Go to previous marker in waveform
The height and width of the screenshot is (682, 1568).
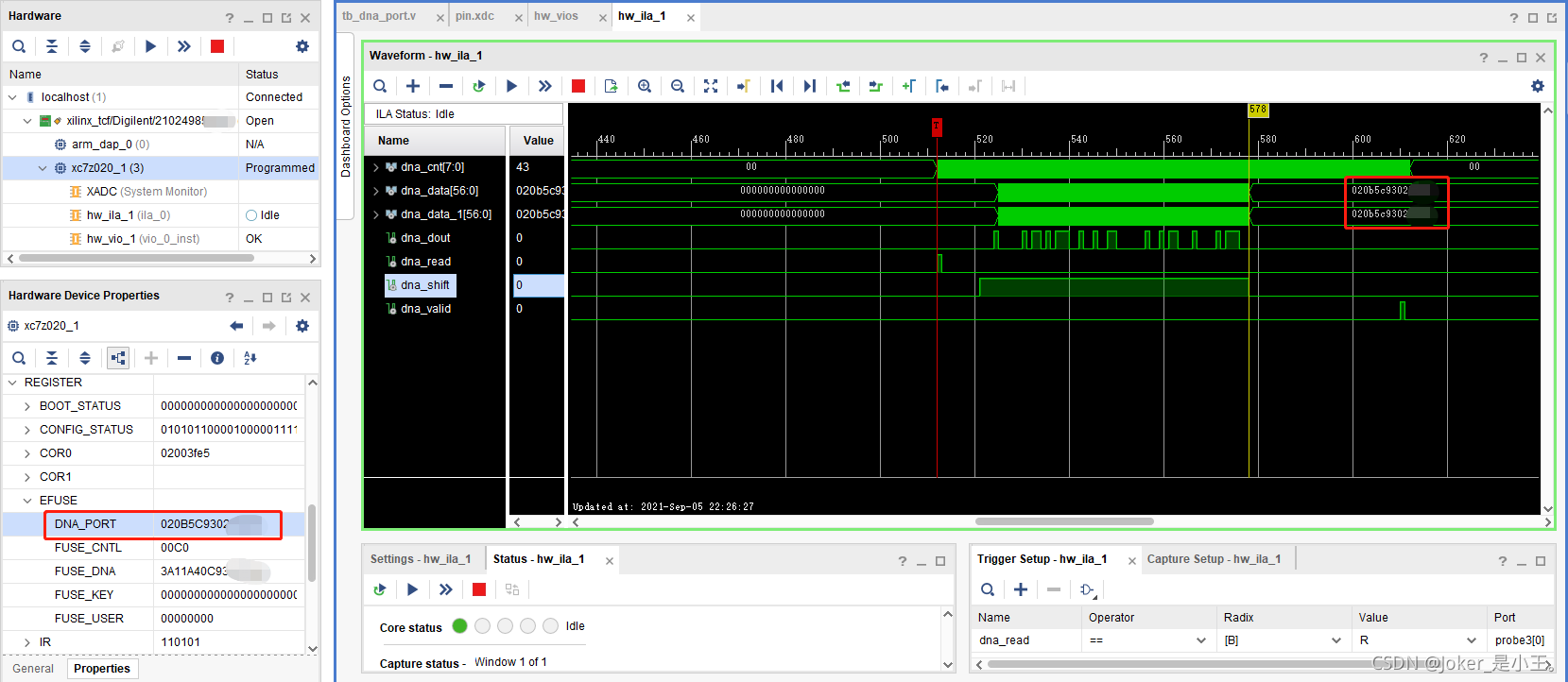pos(942,86)
